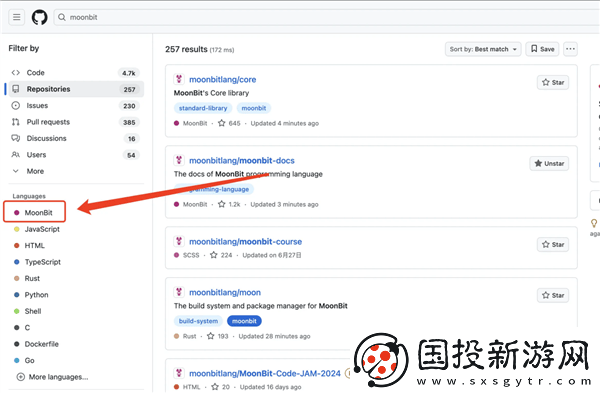This screenshot has height=393, width=600.
Task: Click the Discussions filter icon
Action: pyautogui.click(x=16, y=138)
